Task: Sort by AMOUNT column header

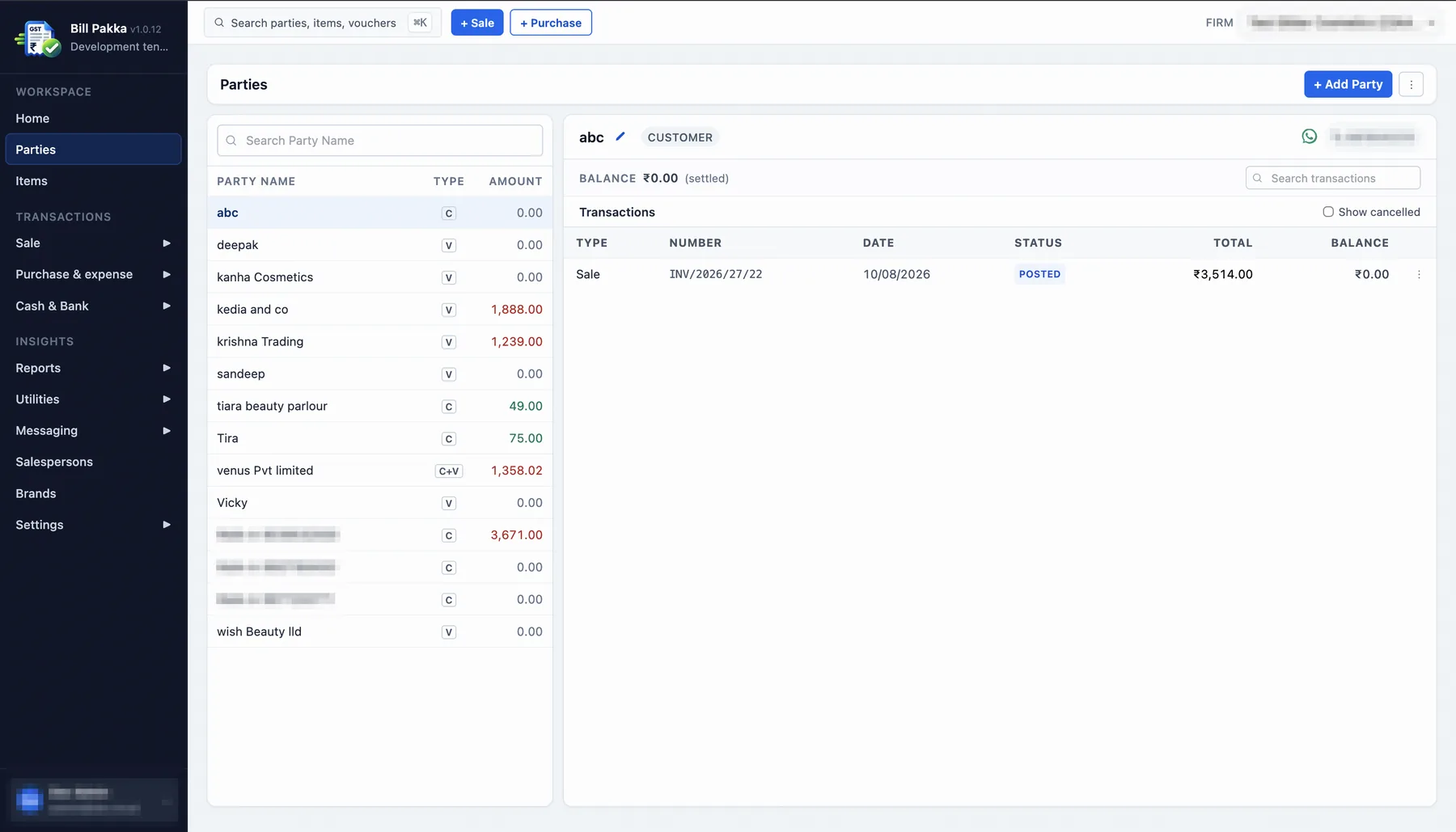Action: (x=515, y=181)
